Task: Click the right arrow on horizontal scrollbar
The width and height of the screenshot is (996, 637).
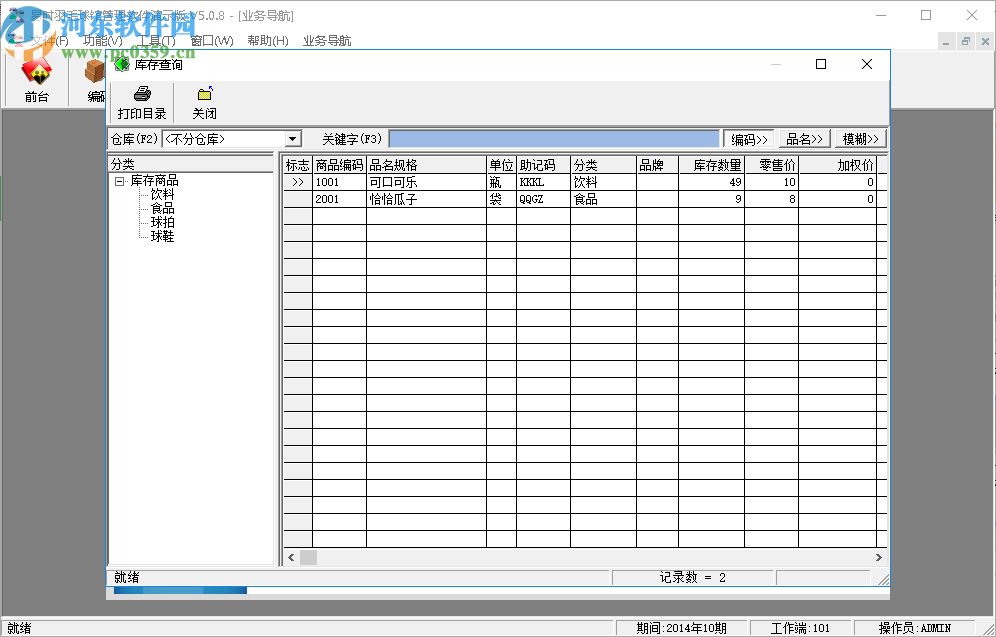Action: pos(879,557)
